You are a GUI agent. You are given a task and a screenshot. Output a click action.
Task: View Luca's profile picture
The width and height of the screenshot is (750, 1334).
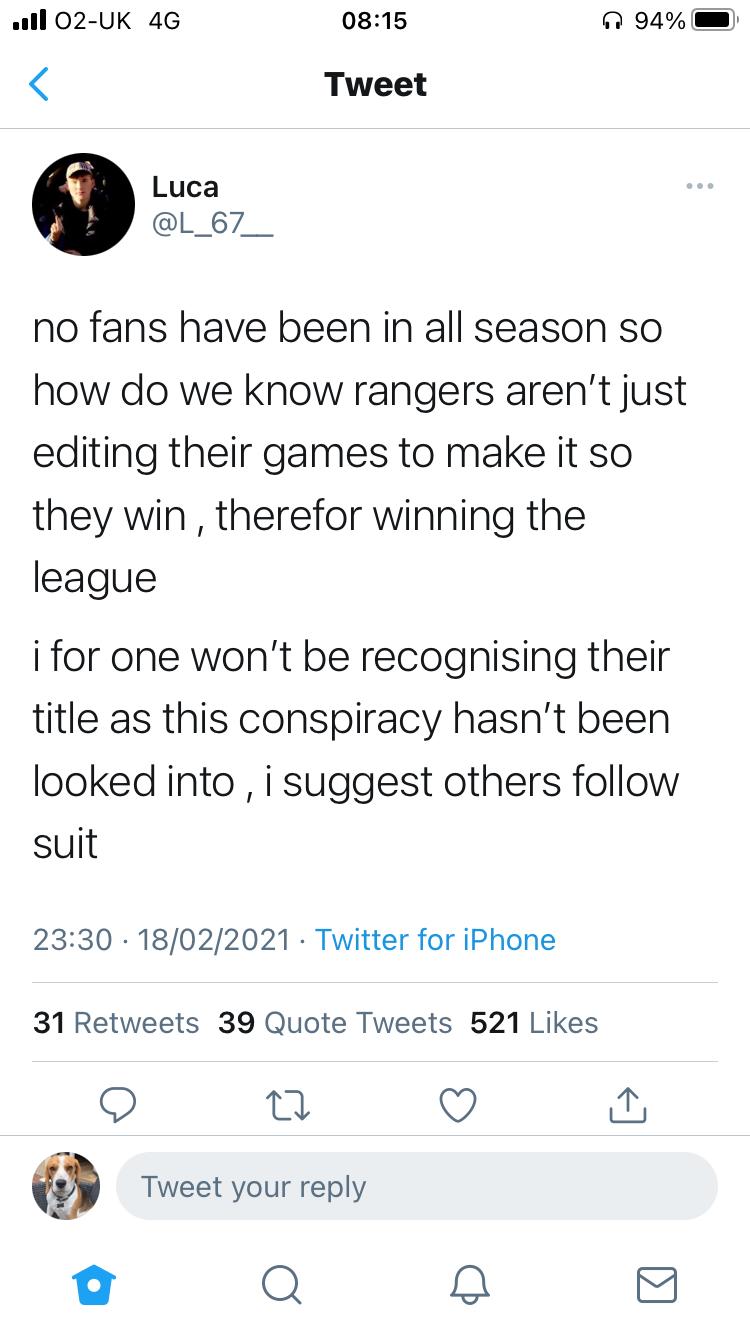84,205
